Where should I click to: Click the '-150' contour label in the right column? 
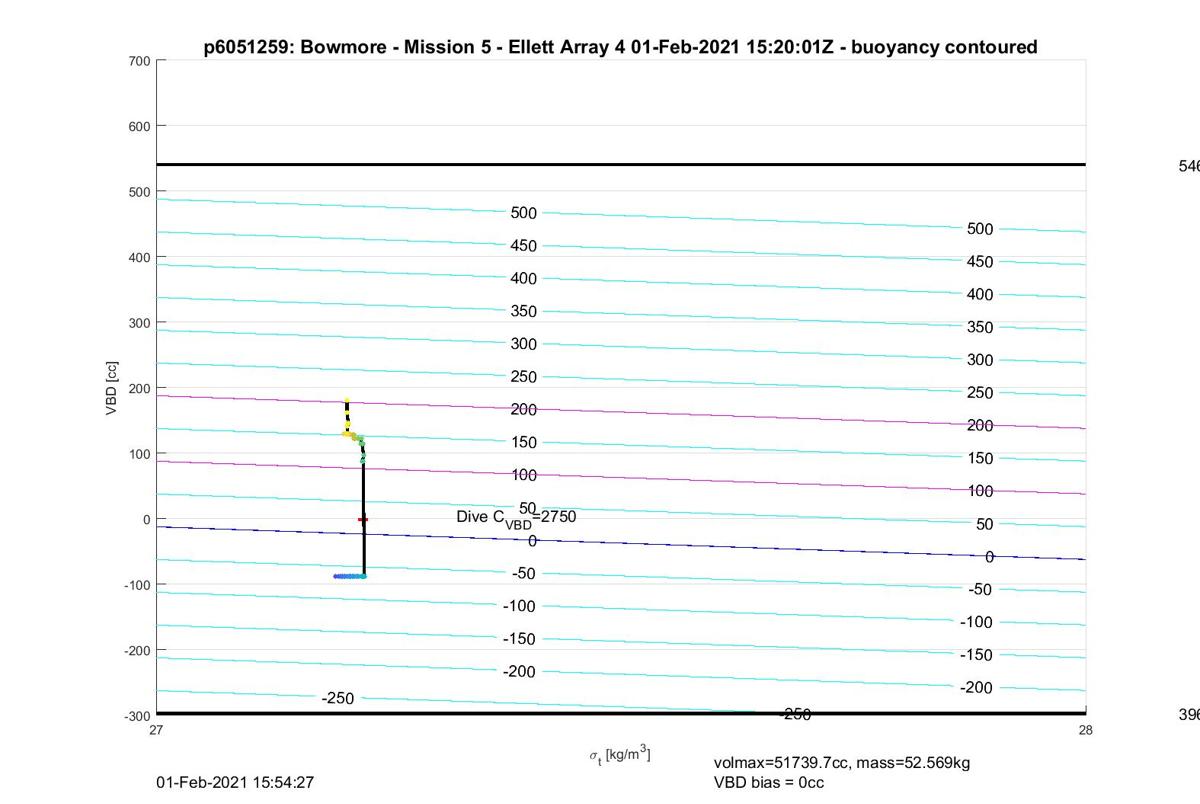[976, 655]
